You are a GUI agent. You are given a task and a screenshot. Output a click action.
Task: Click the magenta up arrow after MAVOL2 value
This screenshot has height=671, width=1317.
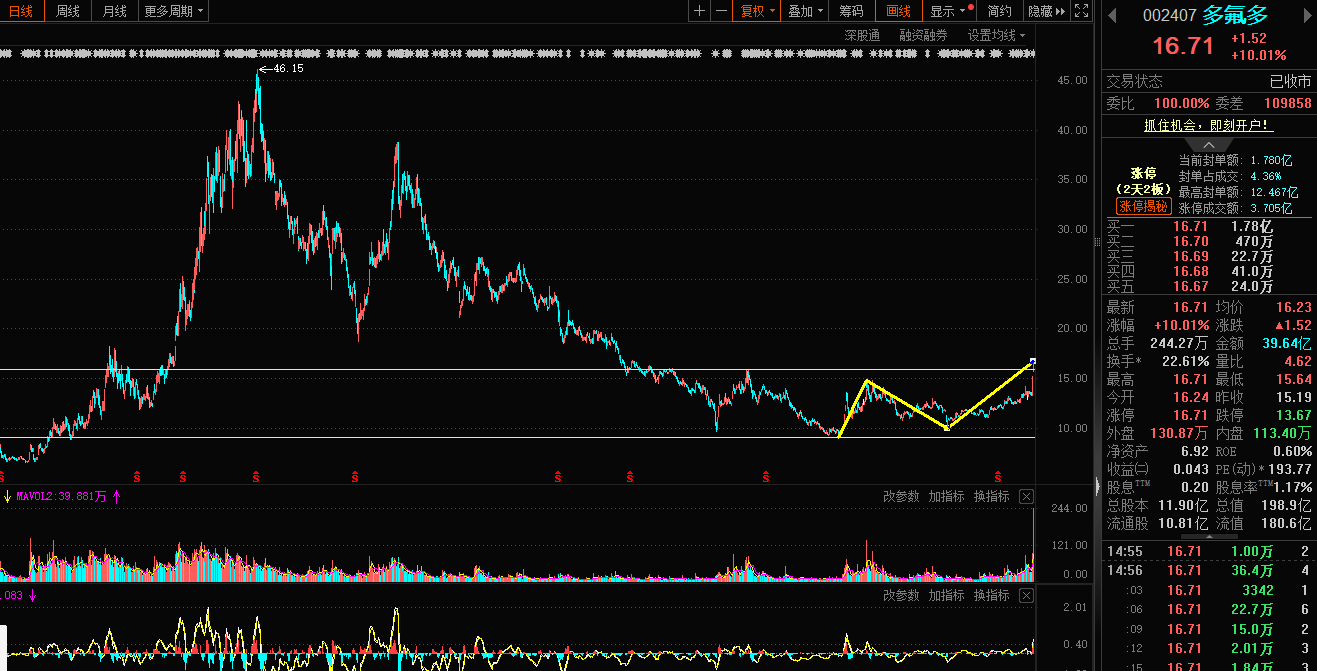point(117,496)
